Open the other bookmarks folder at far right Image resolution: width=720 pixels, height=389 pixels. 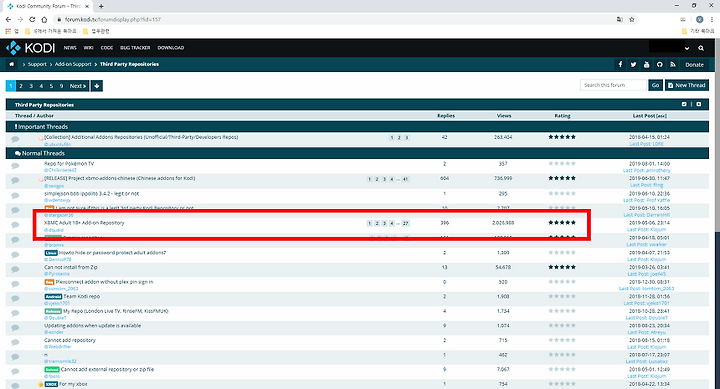click(x=698, y=31)
